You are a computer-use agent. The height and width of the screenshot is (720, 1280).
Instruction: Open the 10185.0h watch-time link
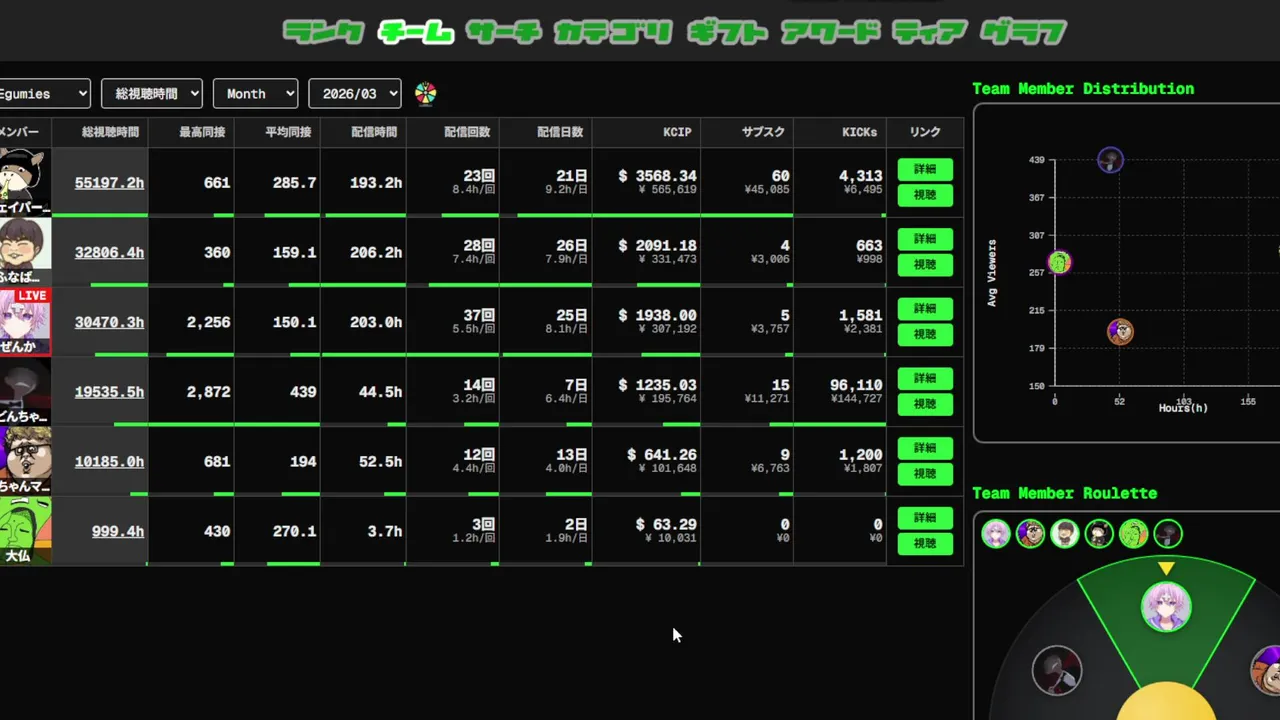coord(109,462)
